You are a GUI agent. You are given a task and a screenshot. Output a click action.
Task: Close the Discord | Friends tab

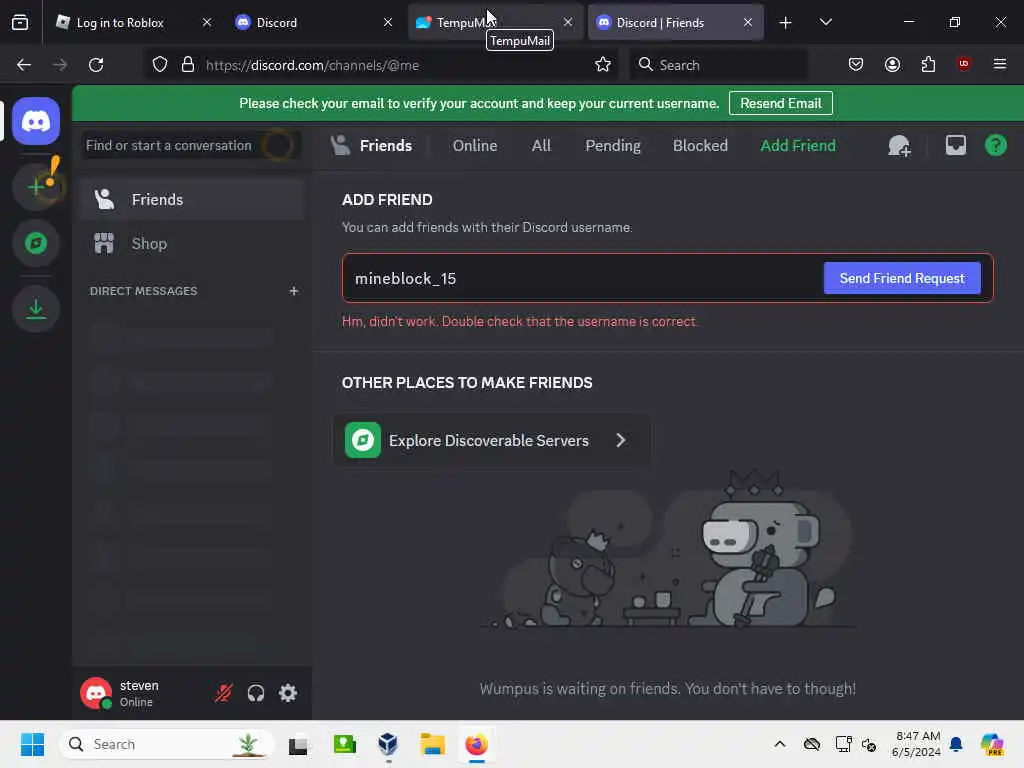pyautogui.click(x=748, y=22)
